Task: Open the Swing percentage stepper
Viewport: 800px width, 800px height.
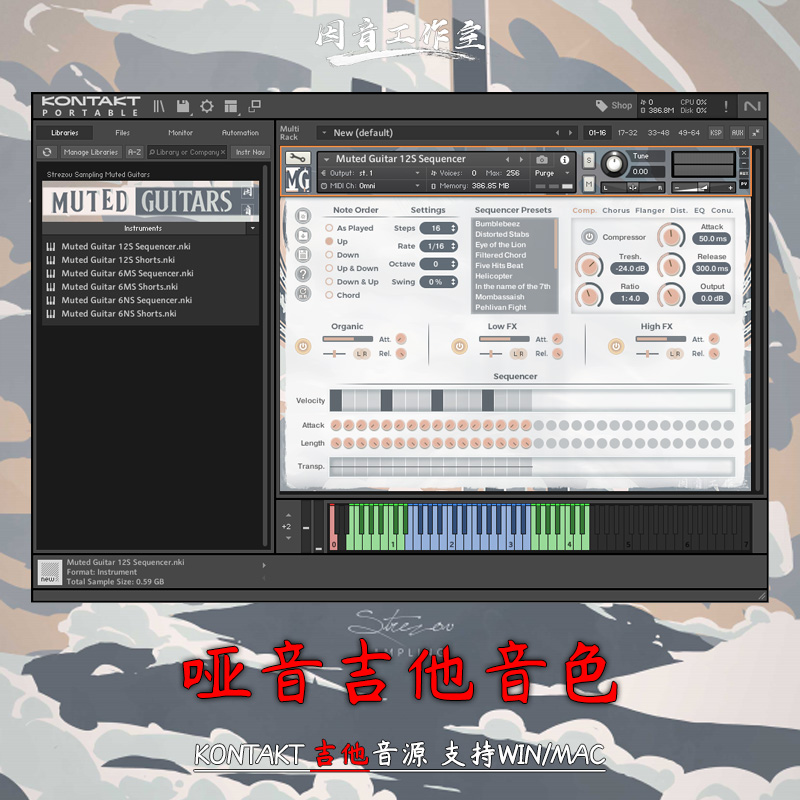Action: point(439,282)
